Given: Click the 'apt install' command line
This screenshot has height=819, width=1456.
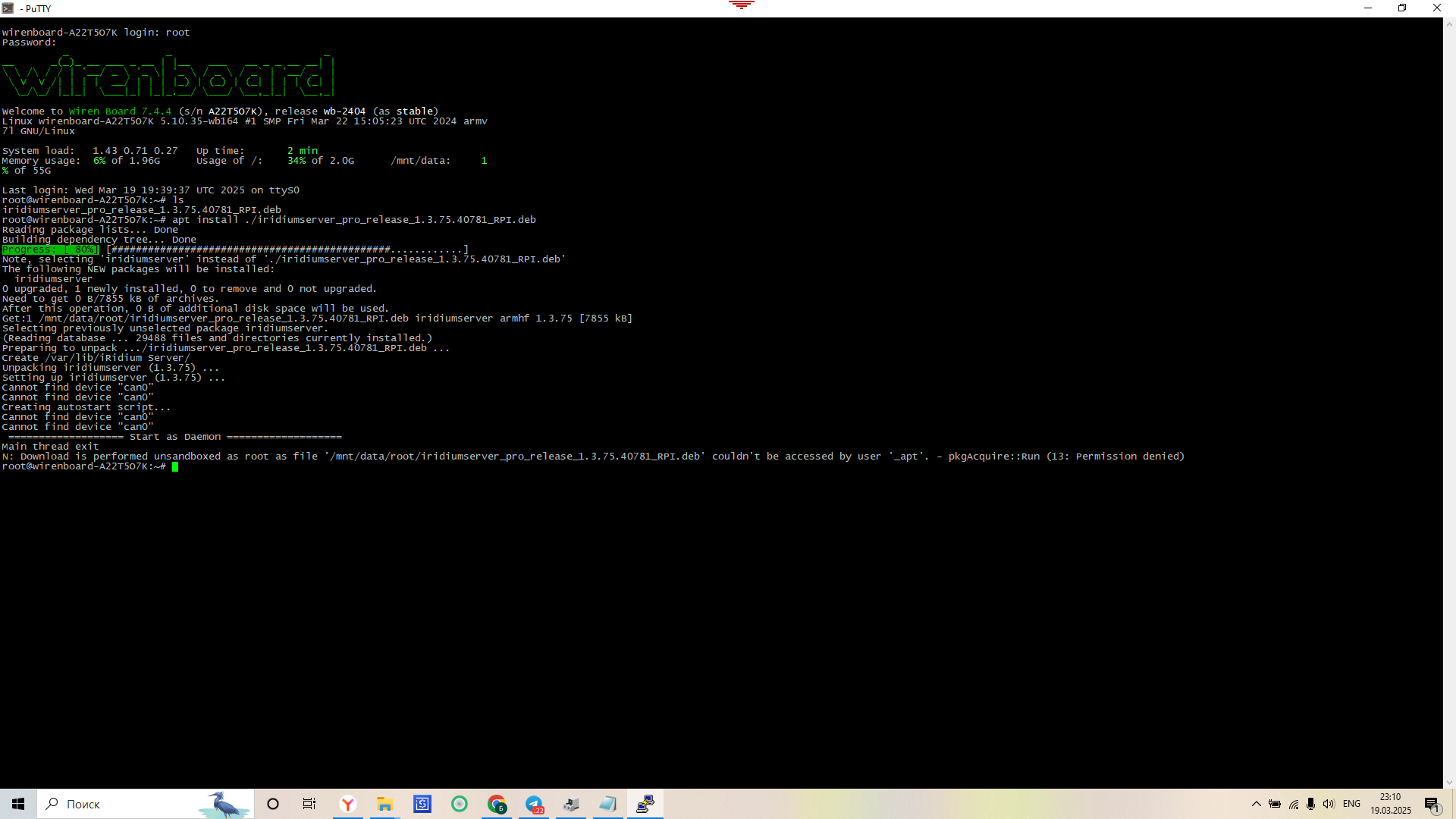Looking at the screenshot, I should tap(268, 220).
